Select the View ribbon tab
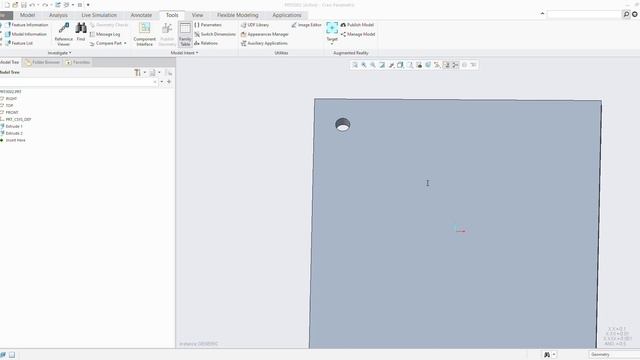The height and width of the screenshot is (360, 640). pyautogui.click(x=198, y=15)
